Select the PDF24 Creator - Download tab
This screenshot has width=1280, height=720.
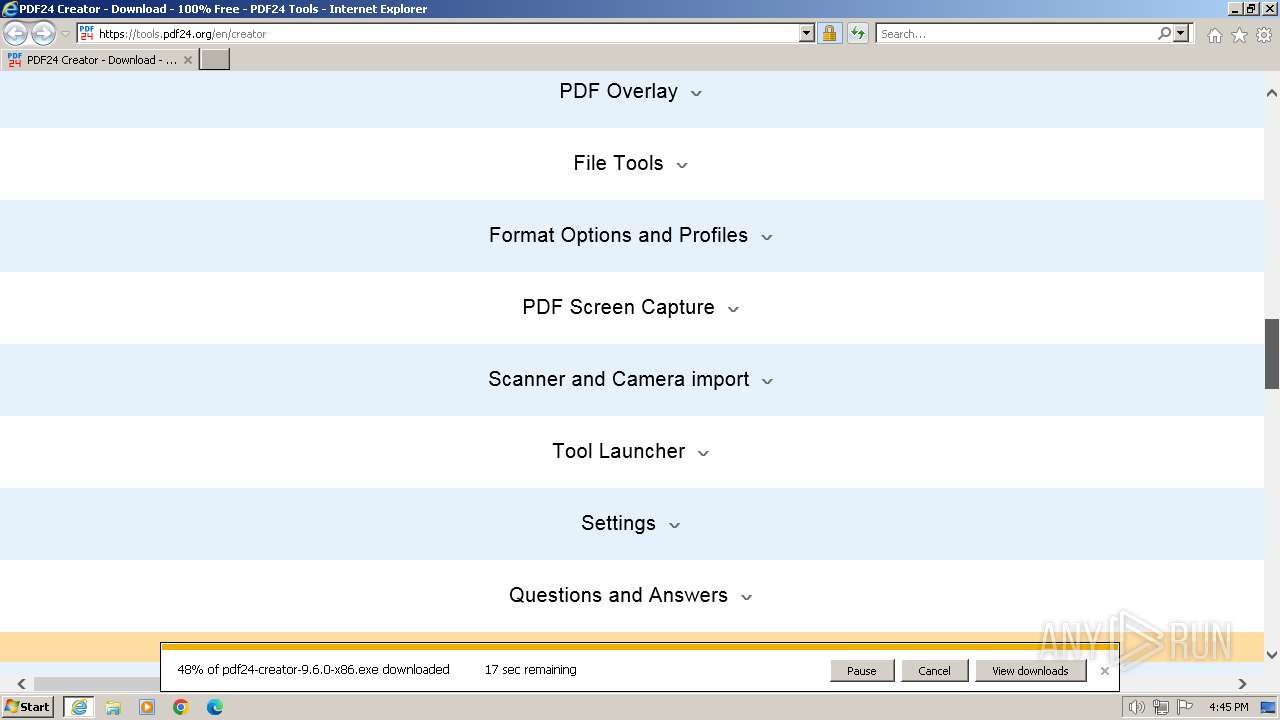point(100,60)
